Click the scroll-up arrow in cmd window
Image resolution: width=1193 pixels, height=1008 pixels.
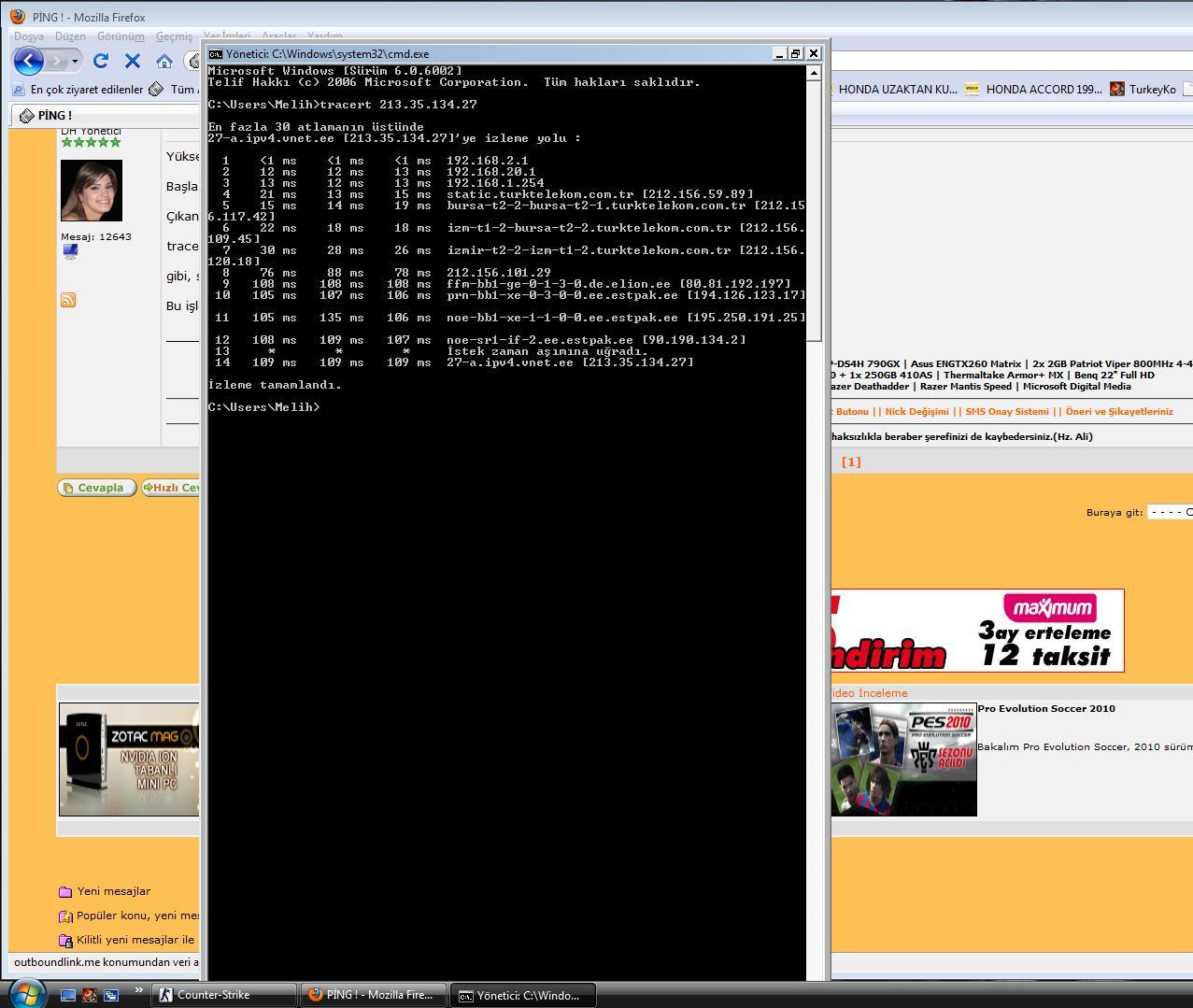click(x=814, y=73)
